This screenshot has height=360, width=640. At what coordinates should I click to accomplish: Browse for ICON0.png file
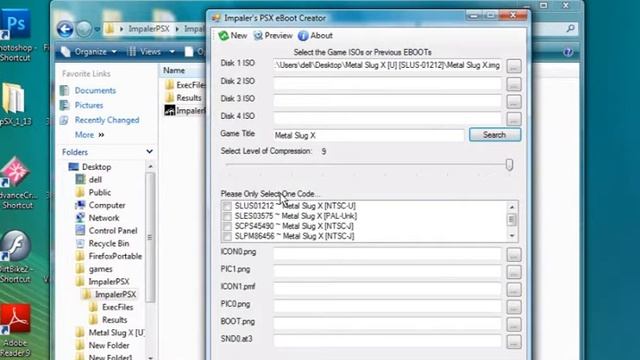514,254
